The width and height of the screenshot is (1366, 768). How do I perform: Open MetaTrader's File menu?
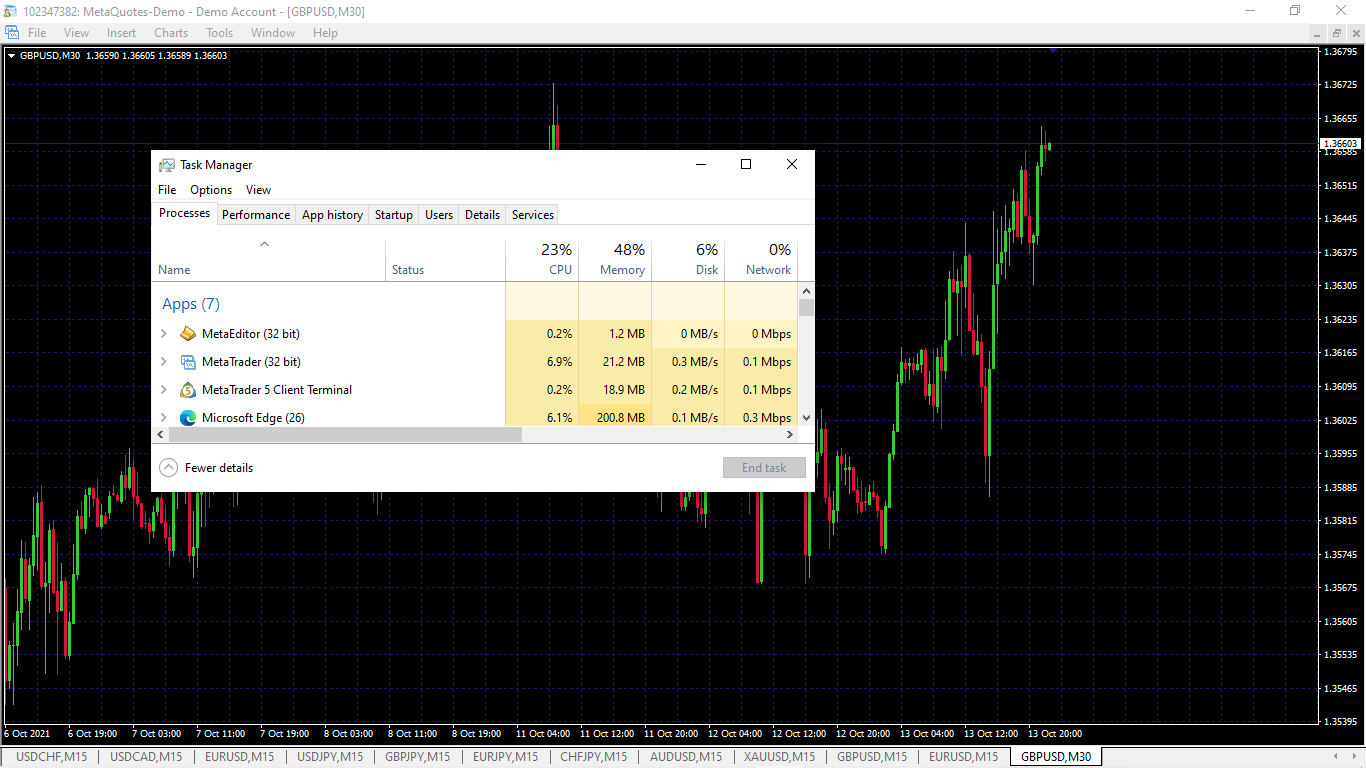pyautogui.click(x=37, y=33)
